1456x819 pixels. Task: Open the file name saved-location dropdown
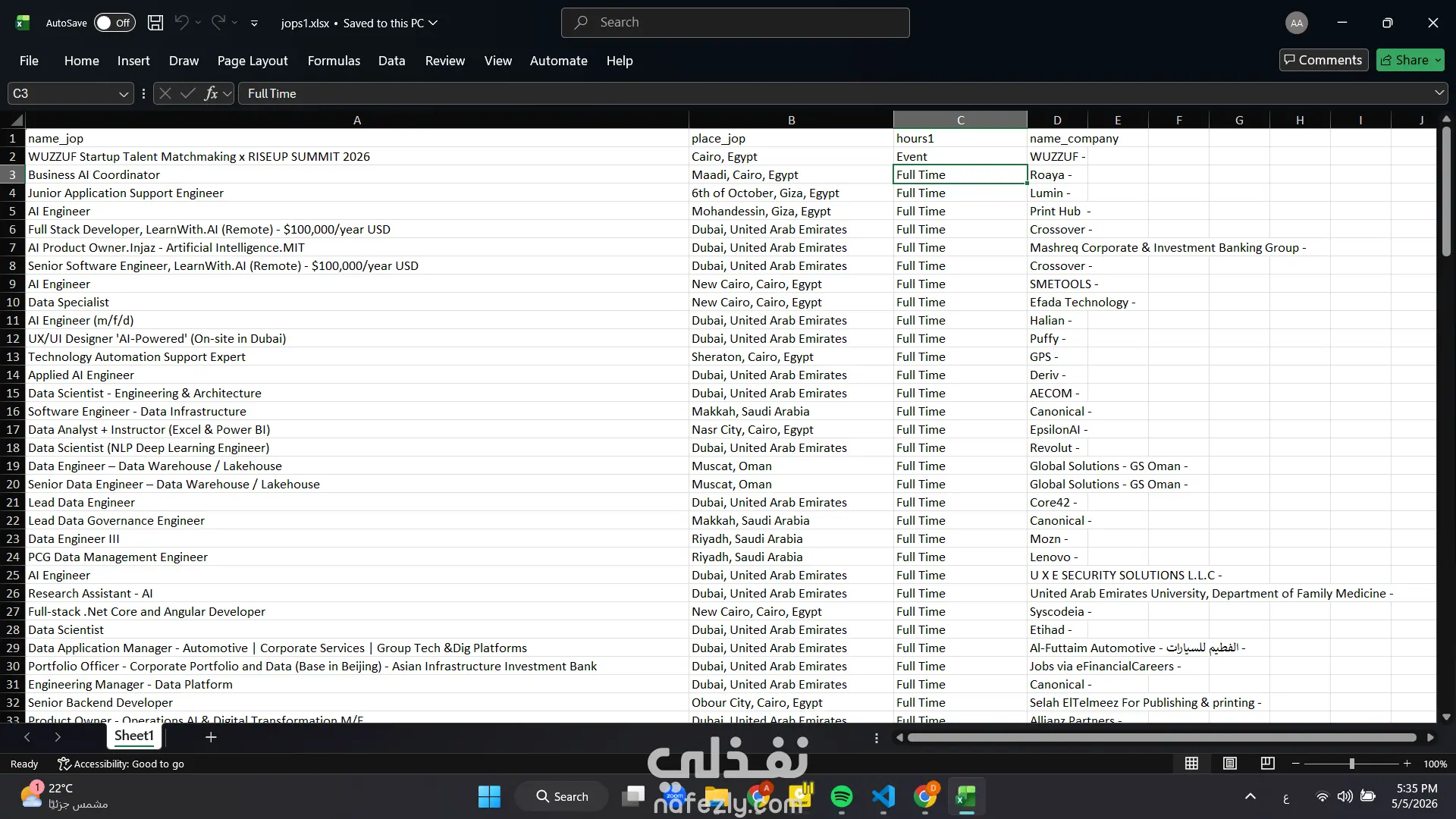click(x=433, y=23)
